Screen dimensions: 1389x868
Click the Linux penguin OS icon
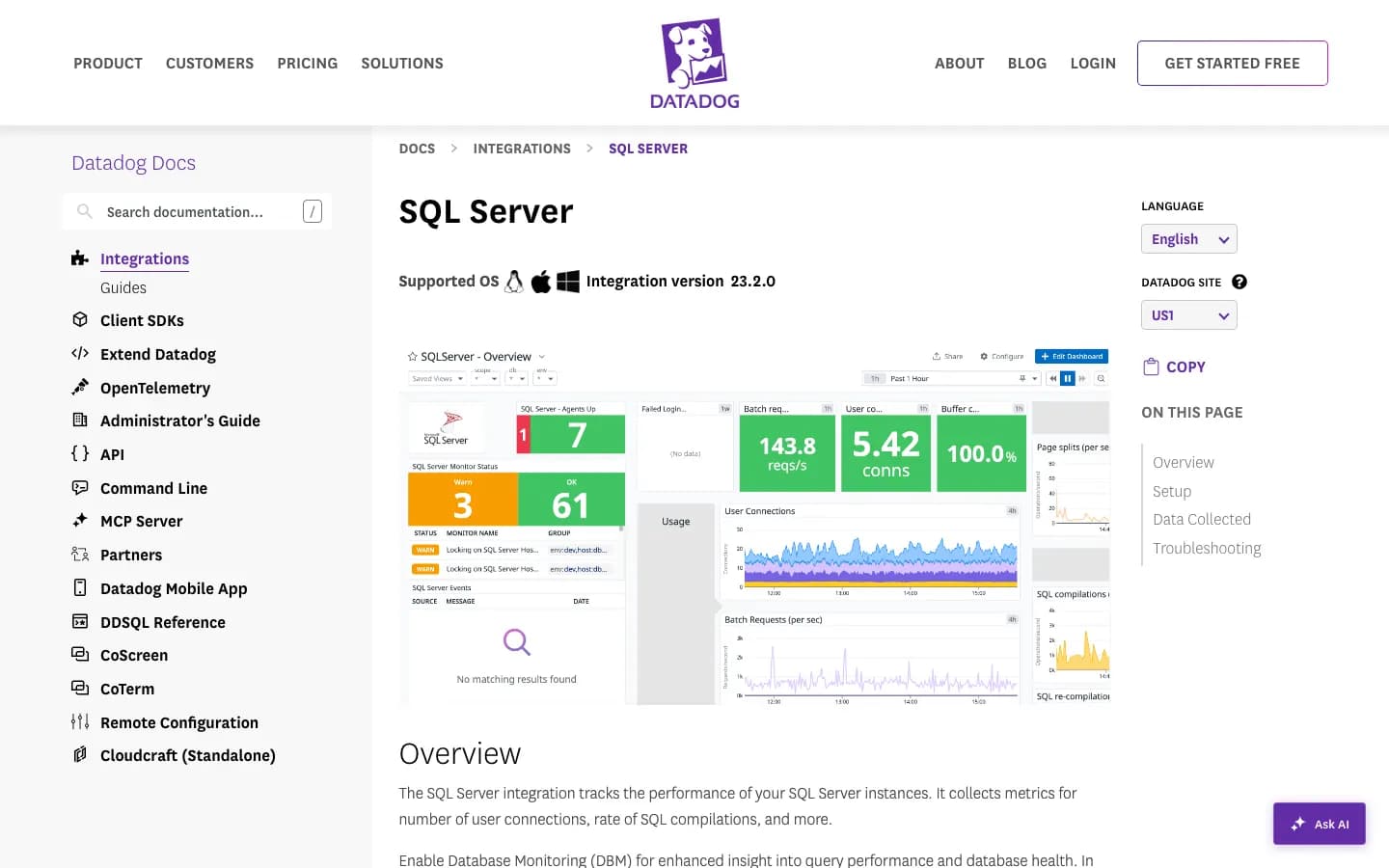pos(514,281)
